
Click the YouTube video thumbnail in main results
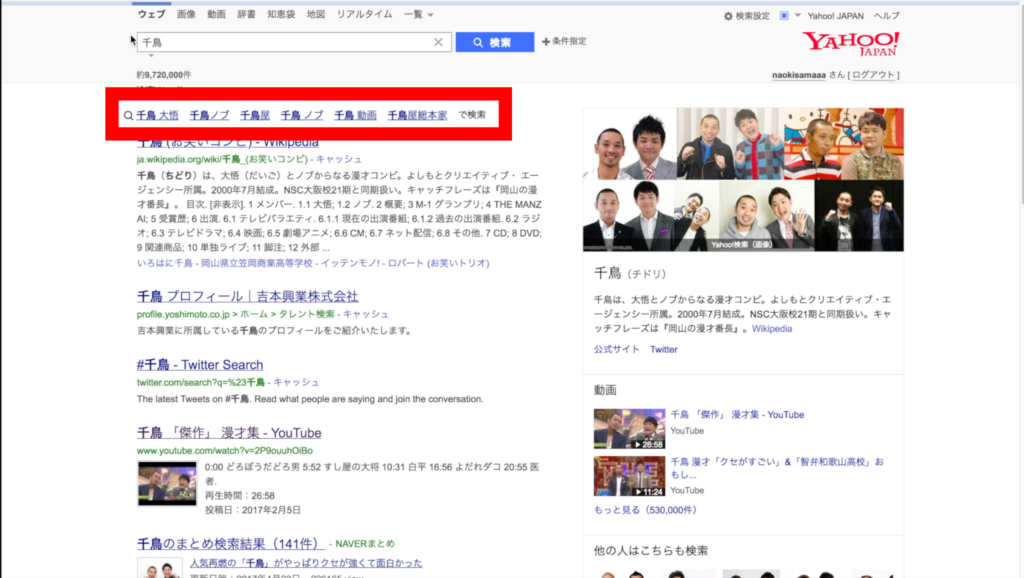coord(167,483)
